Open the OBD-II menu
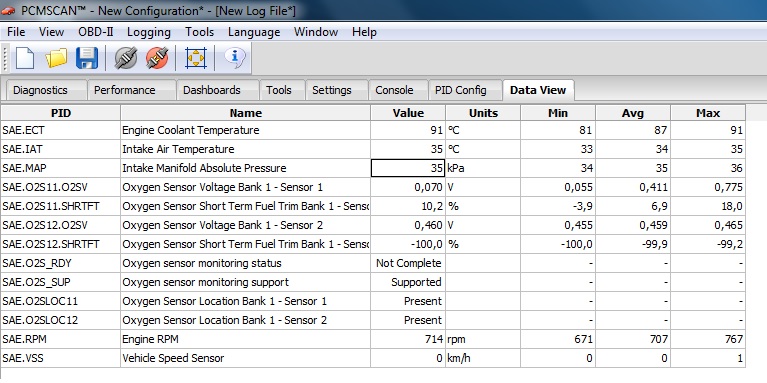The width and height of the screenshot is (767, 383). tap(96, 32)
